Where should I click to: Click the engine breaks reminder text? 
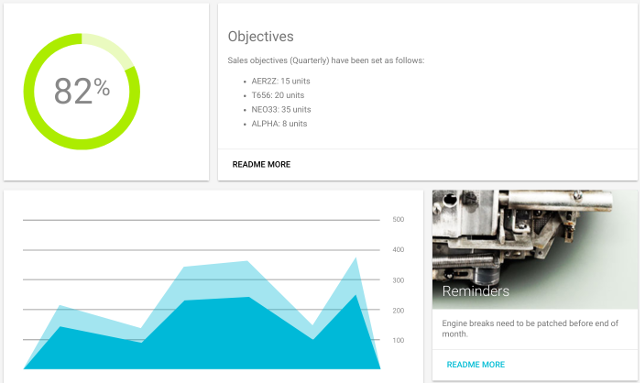click(530, 328)
